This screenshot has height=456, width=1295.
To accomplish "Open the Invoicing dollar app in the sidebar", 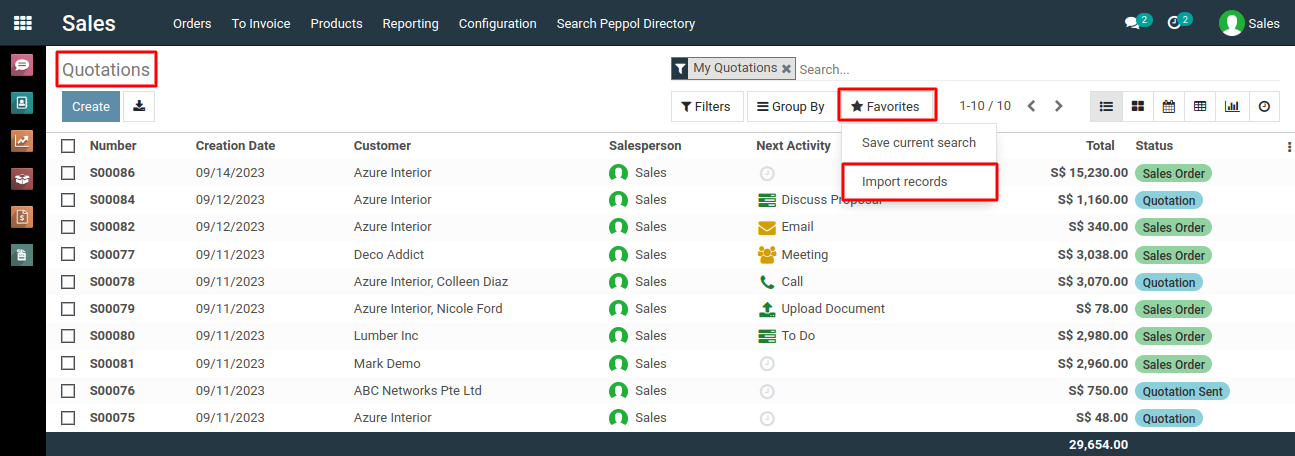I will [x=22, y=216].
